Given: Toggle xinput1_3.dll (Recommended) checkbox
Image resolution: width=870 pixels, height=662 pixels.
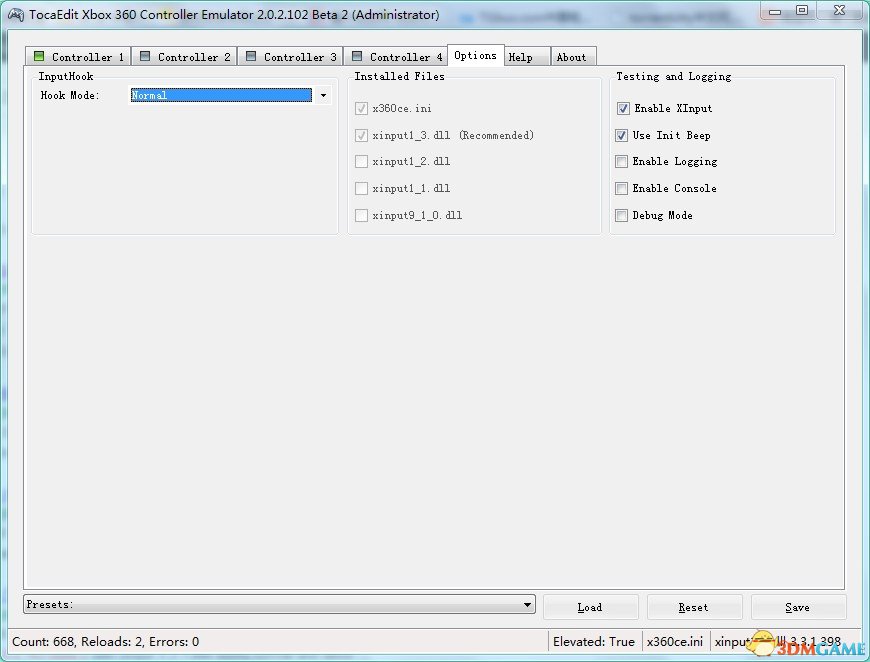Looking at the screenshot, I should click(x=361, y=135).
